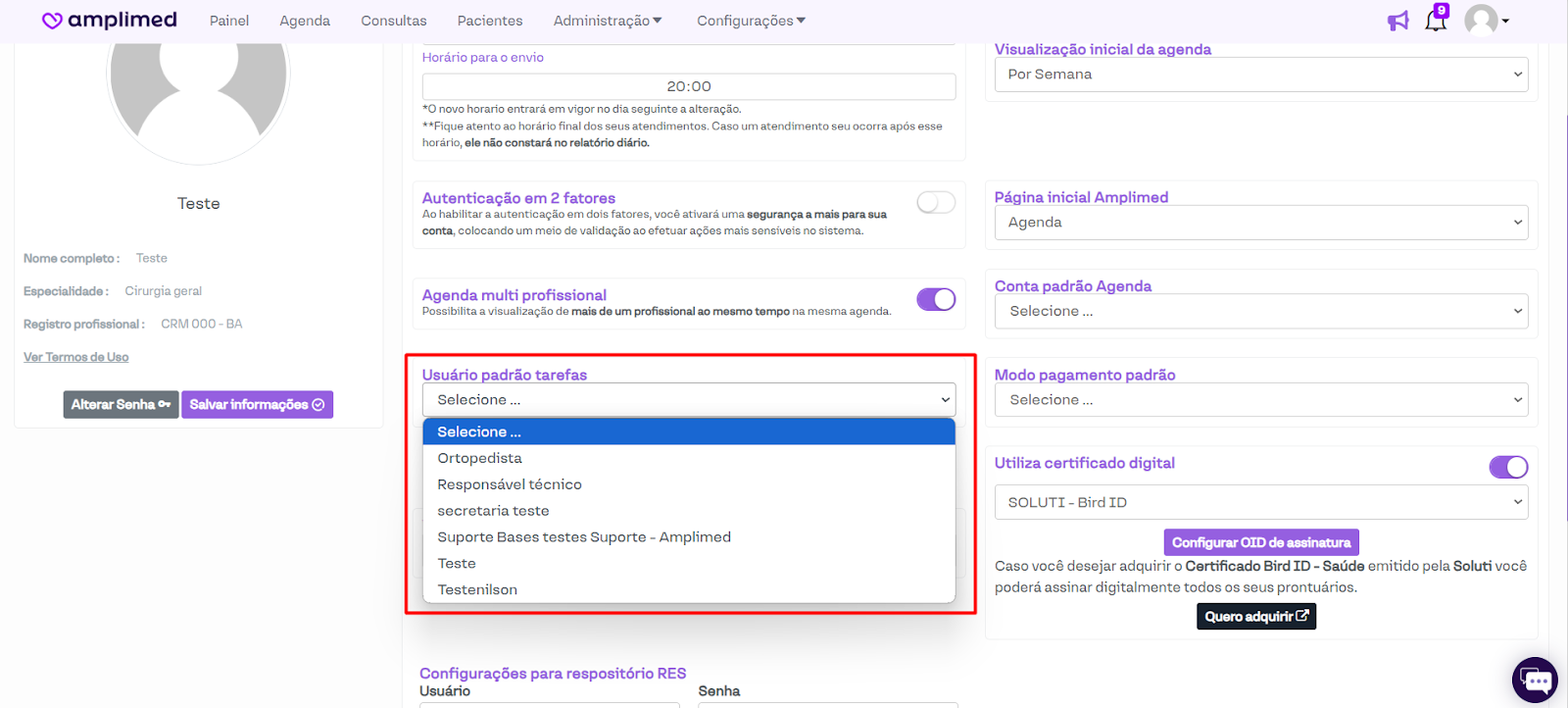This screenshot has width=1568, height=708.
Task: Select Ortopedista from the user list
Action: pyautogui.click(x=480, y=458)
